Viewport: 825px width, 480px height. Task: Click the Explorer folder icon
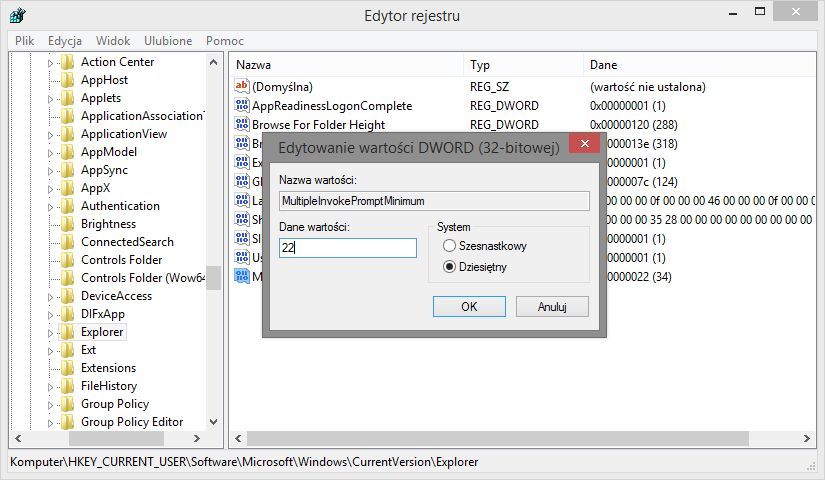click(x=67, y=332)
